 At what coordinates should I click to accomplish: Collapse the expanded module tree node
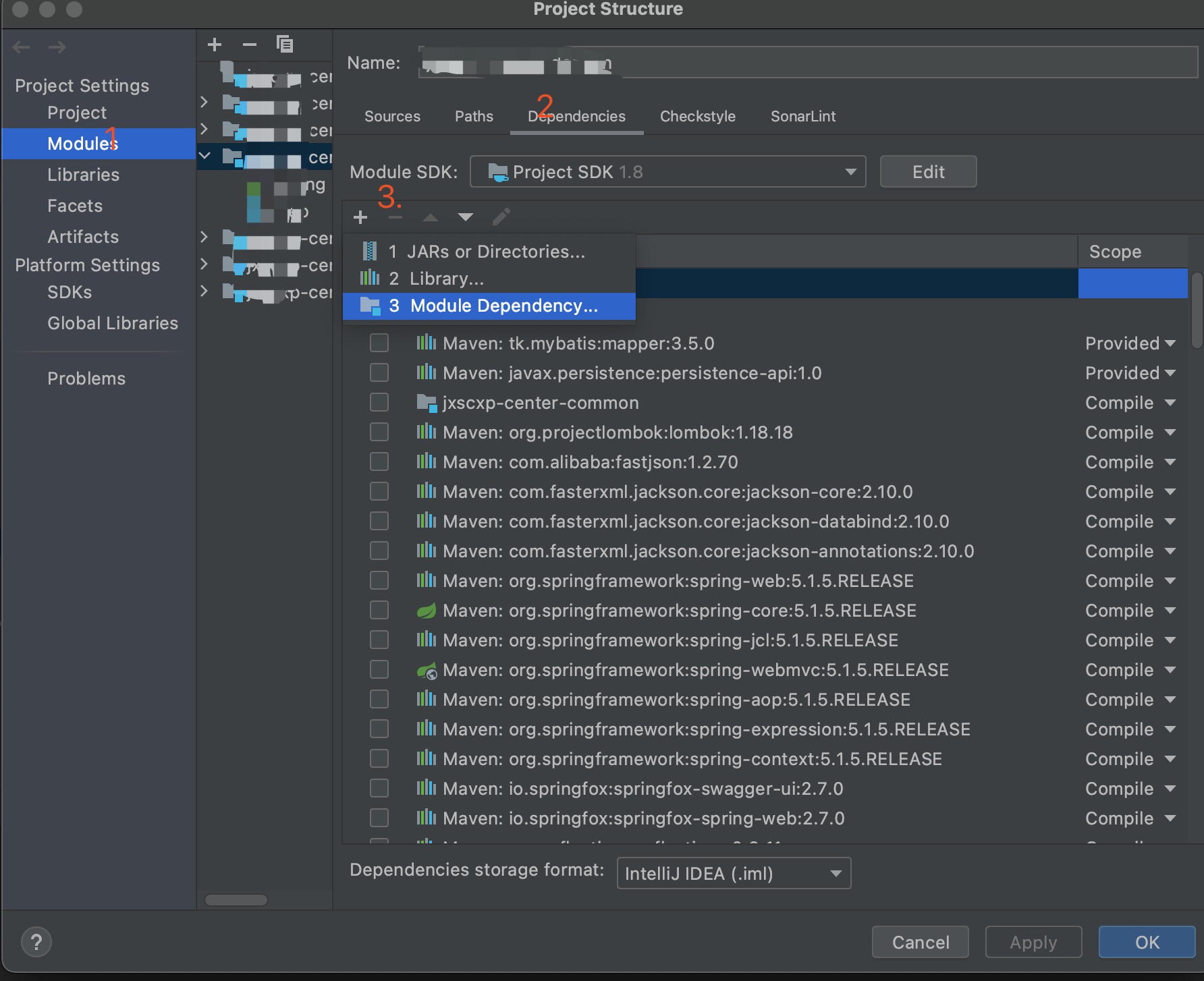point(204,156)
